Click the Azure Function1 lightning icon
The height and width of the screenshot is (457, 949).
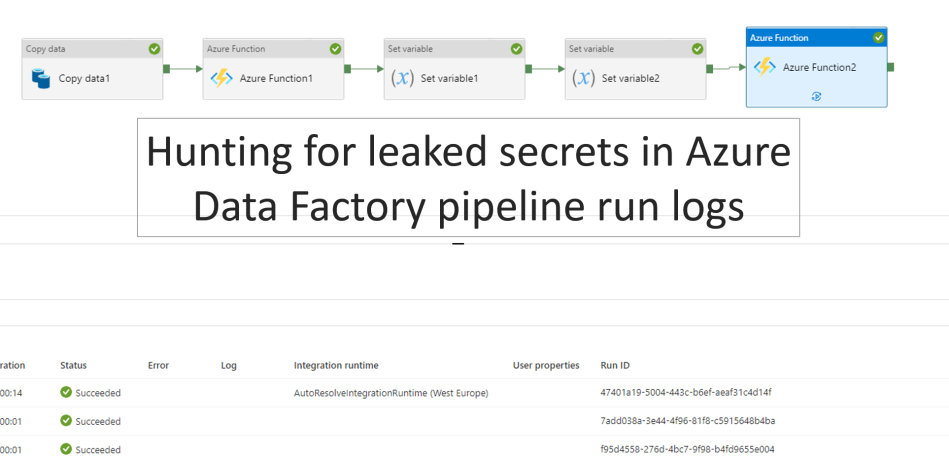pyautogui.click(x=221, y=77)
